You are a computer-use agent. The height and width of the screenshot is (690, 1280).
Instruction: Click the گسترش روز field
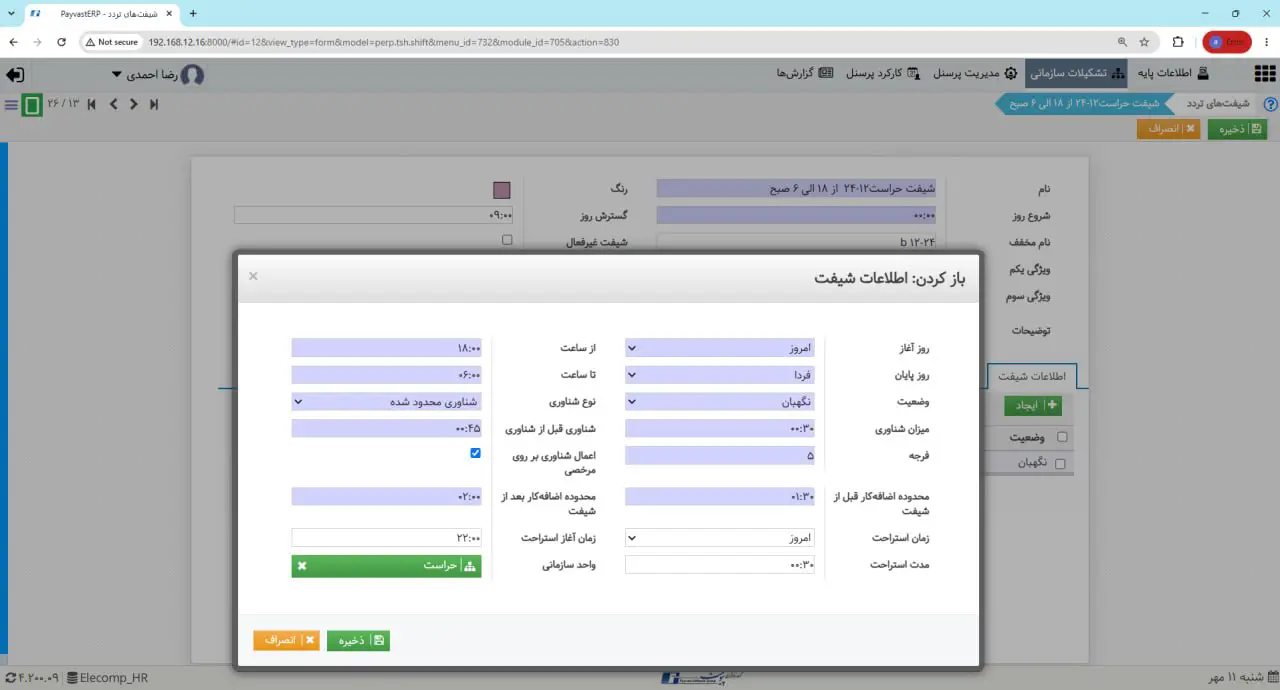(x=374, y=215)
